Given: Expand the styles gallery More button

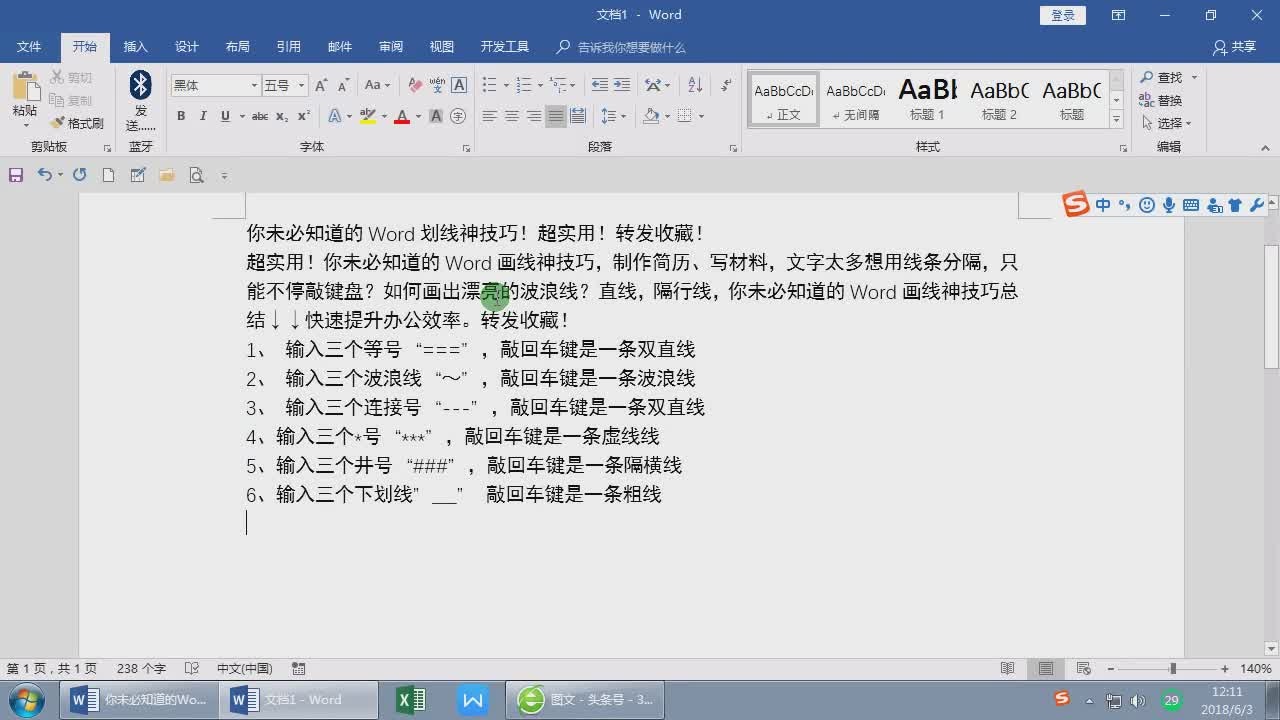Looking at the screenshot, I should click(x=1116, y=120).
